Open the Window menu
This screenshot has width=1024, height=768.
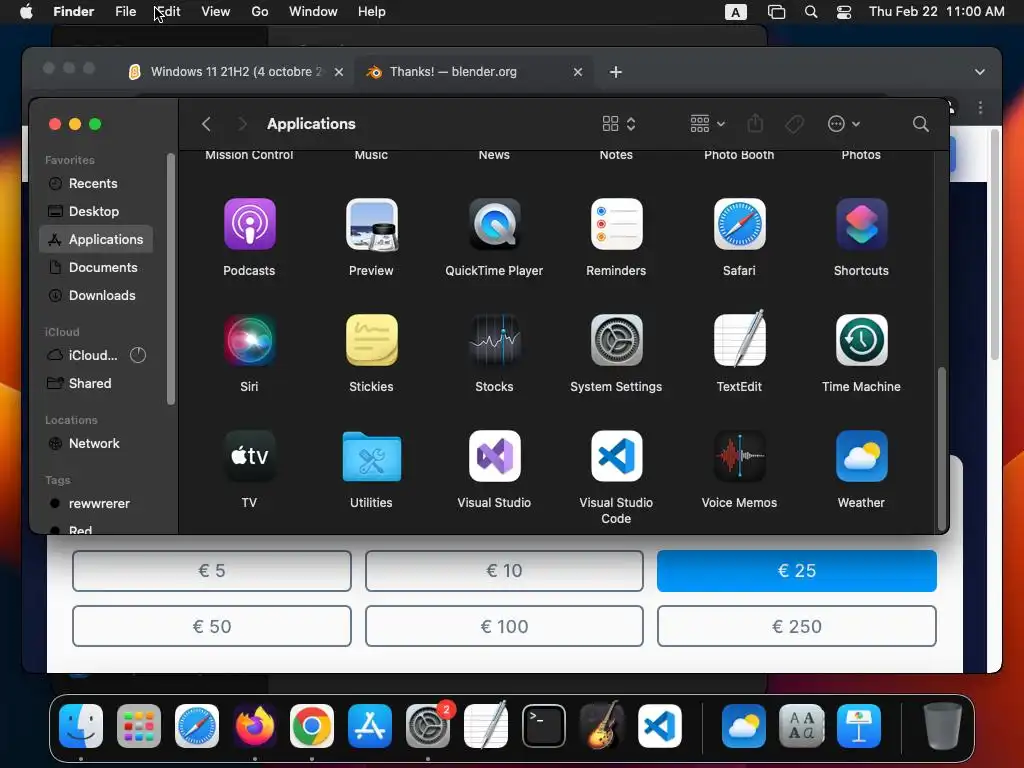tap(313, 12)
